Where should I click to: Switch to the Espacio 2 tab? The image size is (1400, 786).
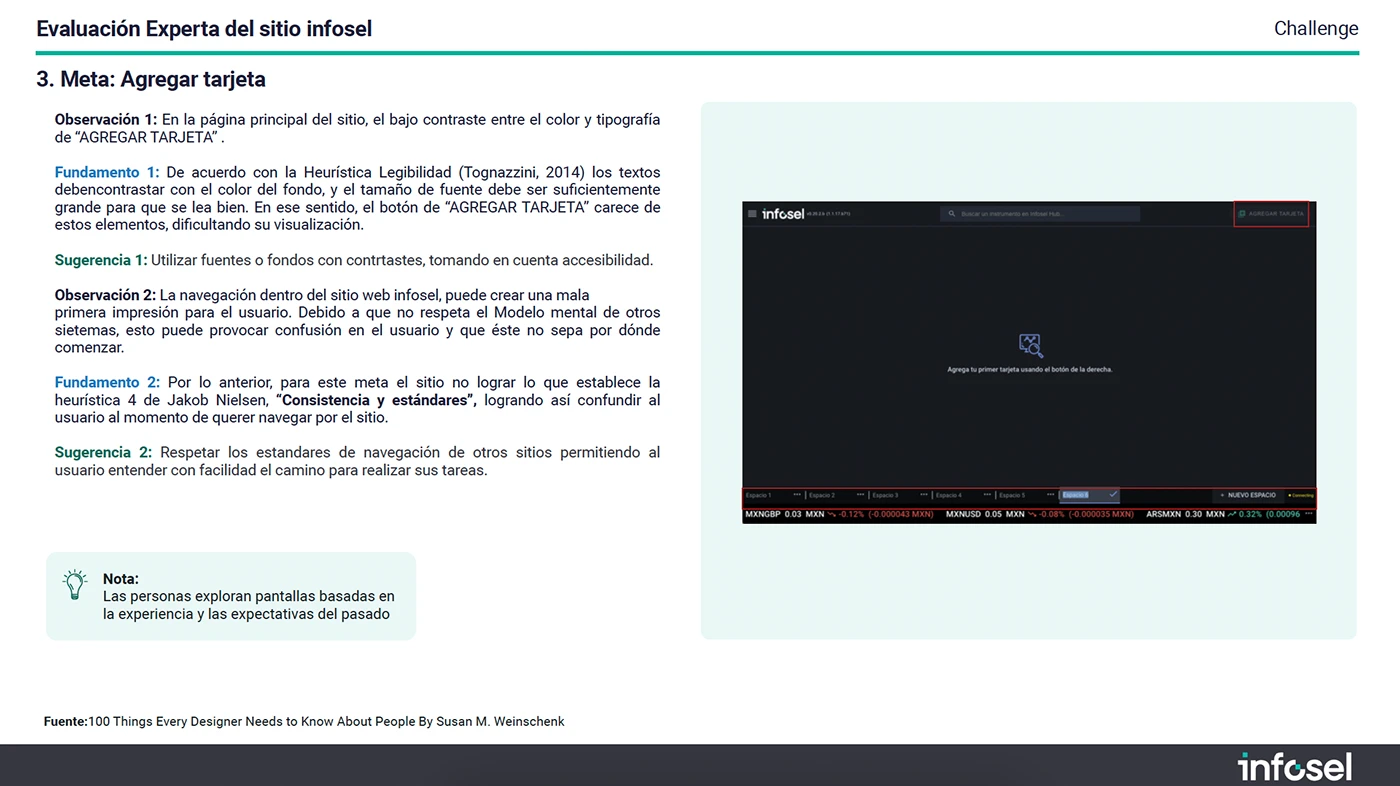822,495
